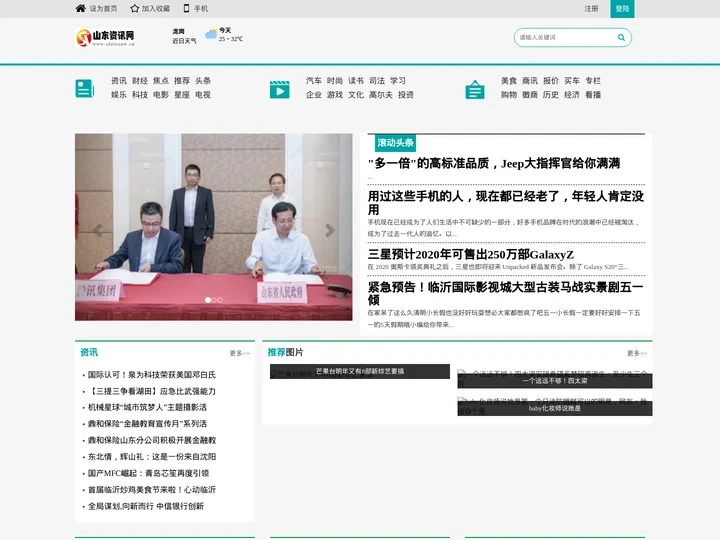This screenshot has height=540, width=720.
Task: Open news item 首届临沂炒鸡美食节来啦！心动临沂
Action: click(152, 489)
